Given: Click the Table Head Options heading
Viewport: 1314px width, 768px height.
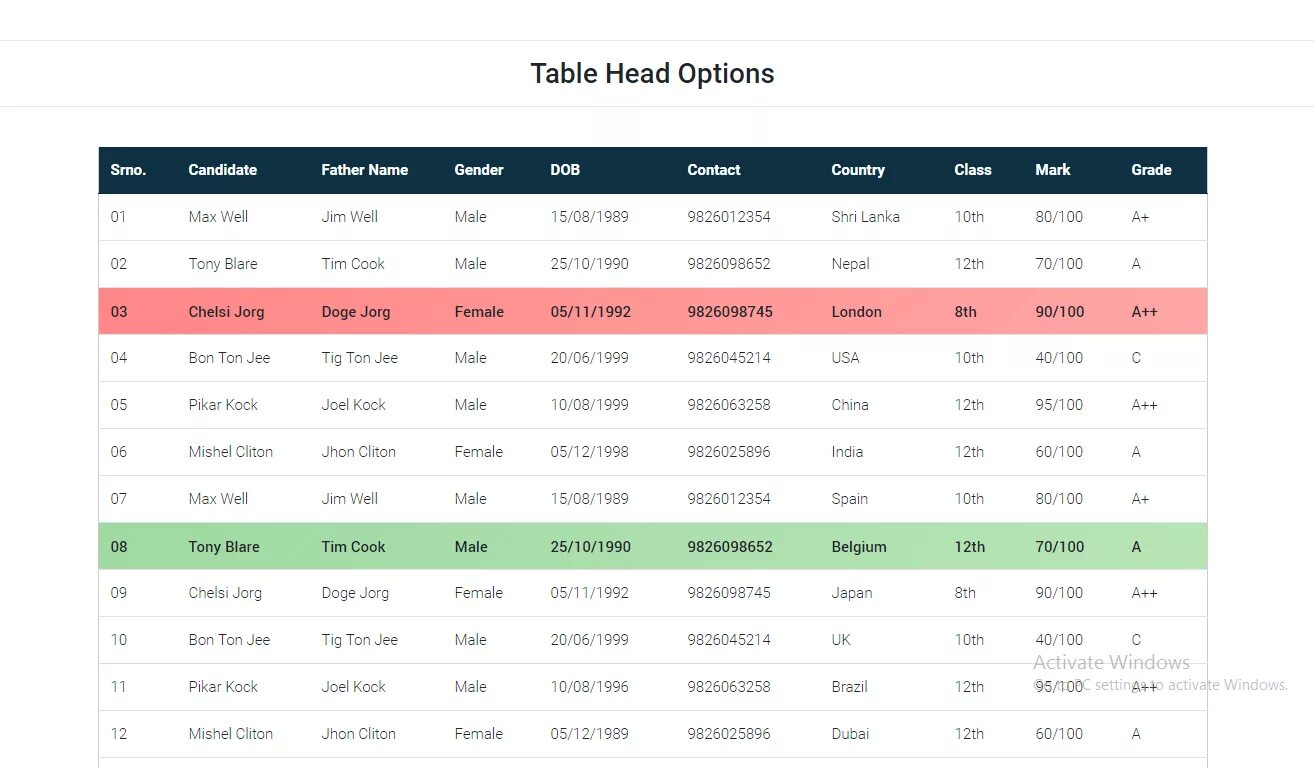Looking at the screenshot, I should coord(652,74).
